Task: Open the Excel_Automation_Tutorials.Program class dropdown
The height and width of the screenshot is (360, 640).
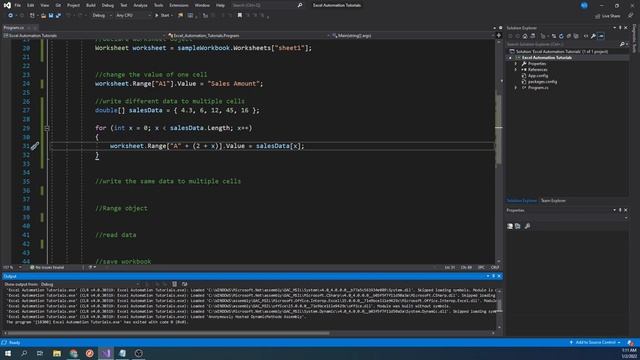Action: [x=248, y=36]
